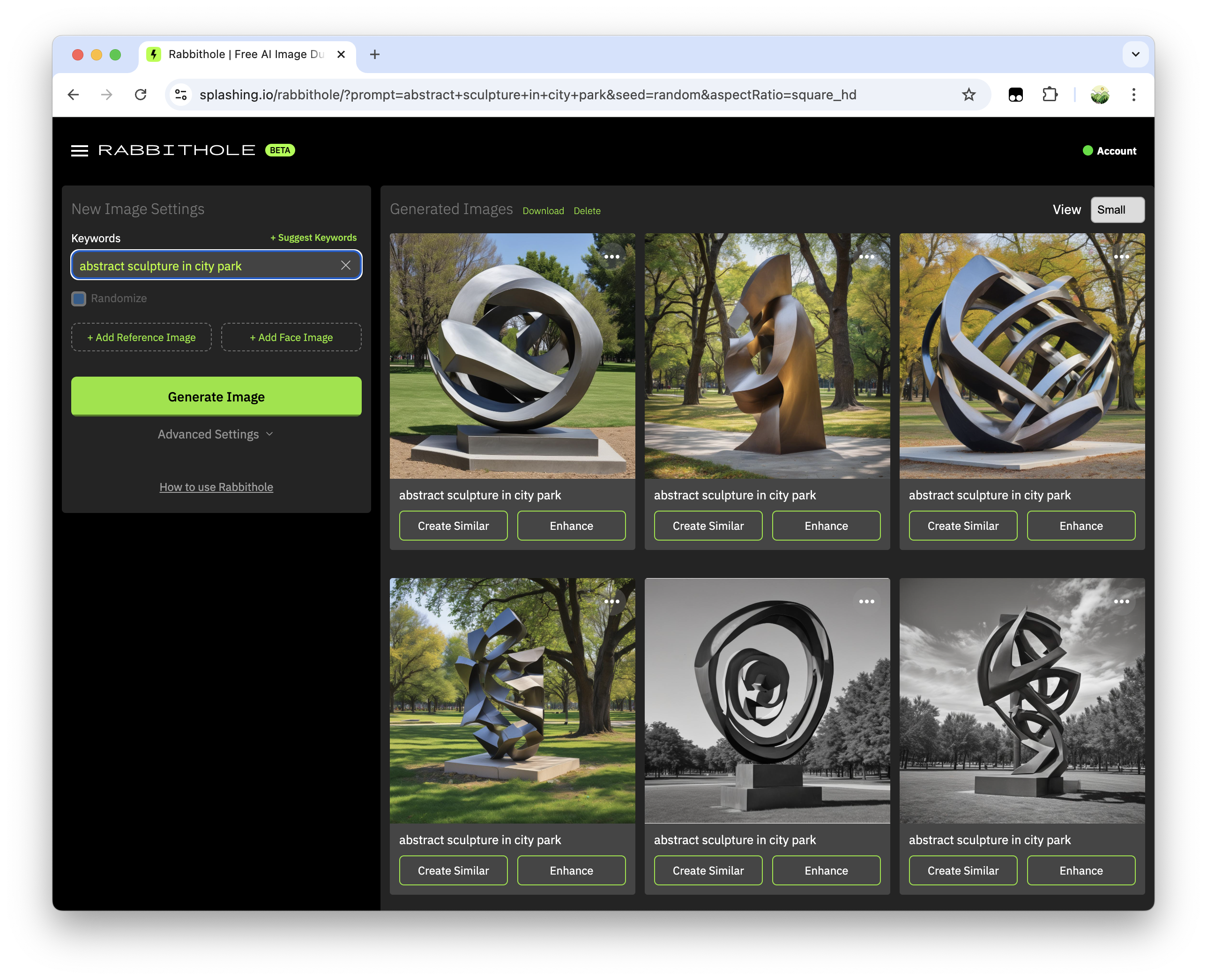Click Enhance under black-and-white spiral sculpture
1207x980 pixels.
click(826, 870)
